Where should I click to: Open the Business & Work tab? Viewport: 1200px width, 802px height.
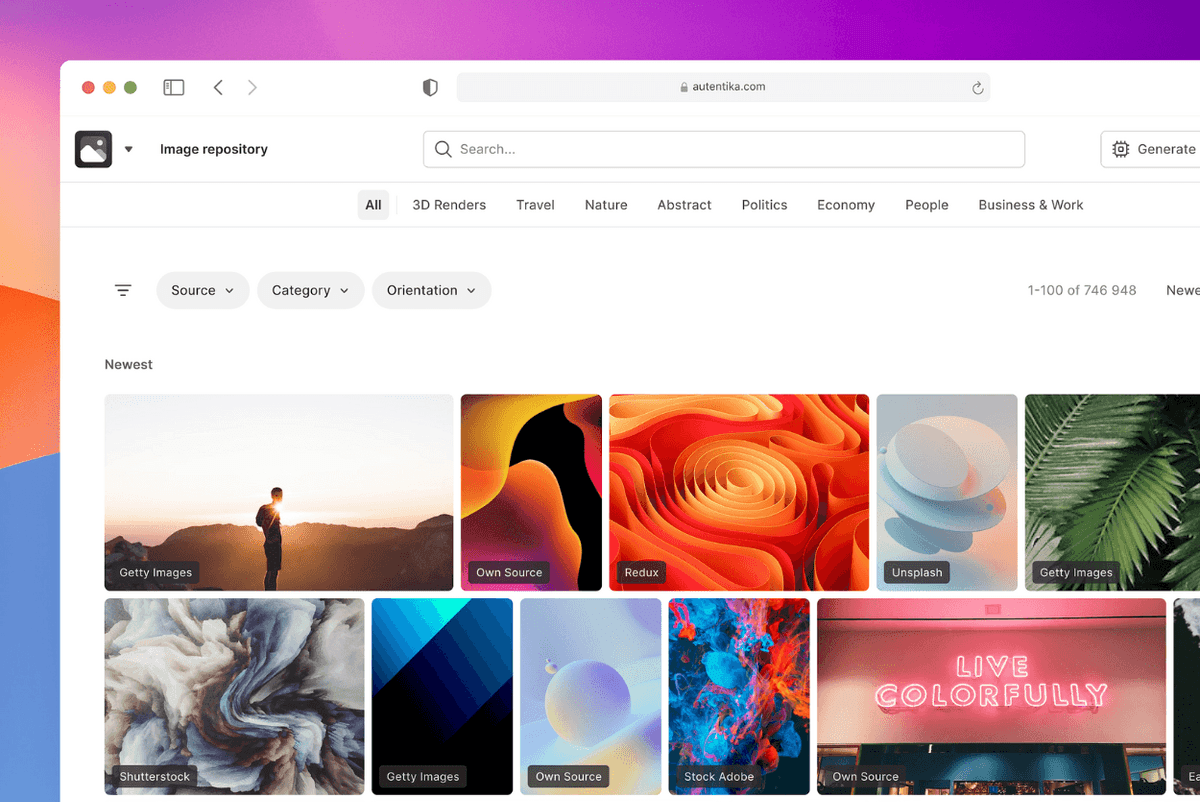coord(1031,205)
